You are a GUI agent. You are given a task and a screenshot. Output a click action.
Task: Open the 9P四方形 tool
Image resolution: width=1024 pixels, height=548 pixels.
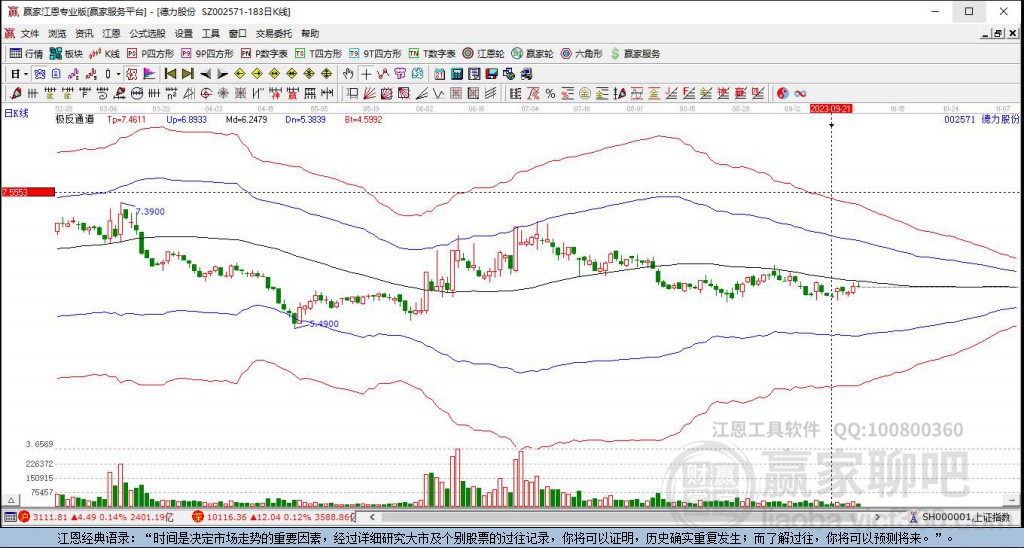(207, 54)
